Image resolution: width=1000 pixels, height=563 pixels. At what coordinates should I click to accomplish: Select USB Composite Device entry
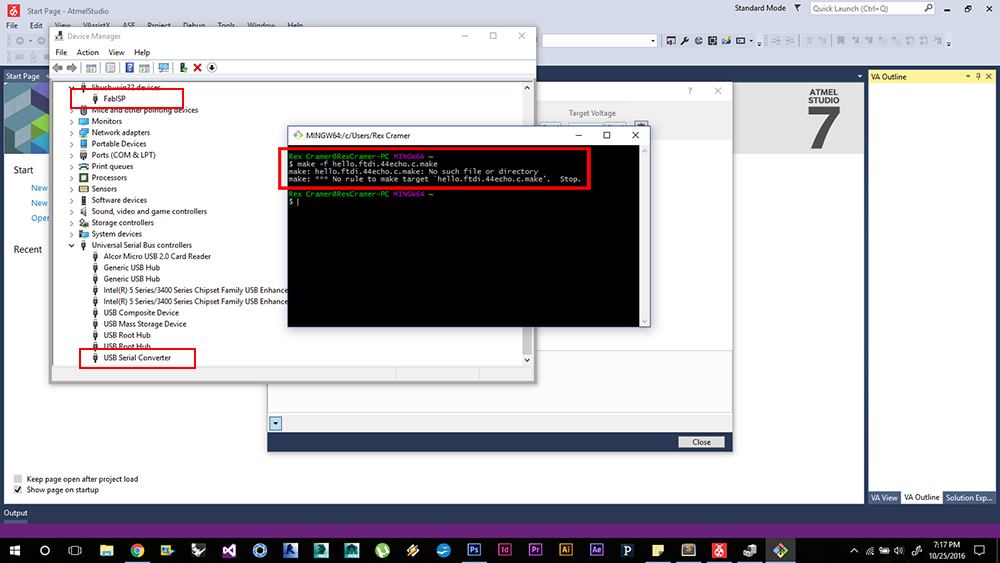pos(141,312)
